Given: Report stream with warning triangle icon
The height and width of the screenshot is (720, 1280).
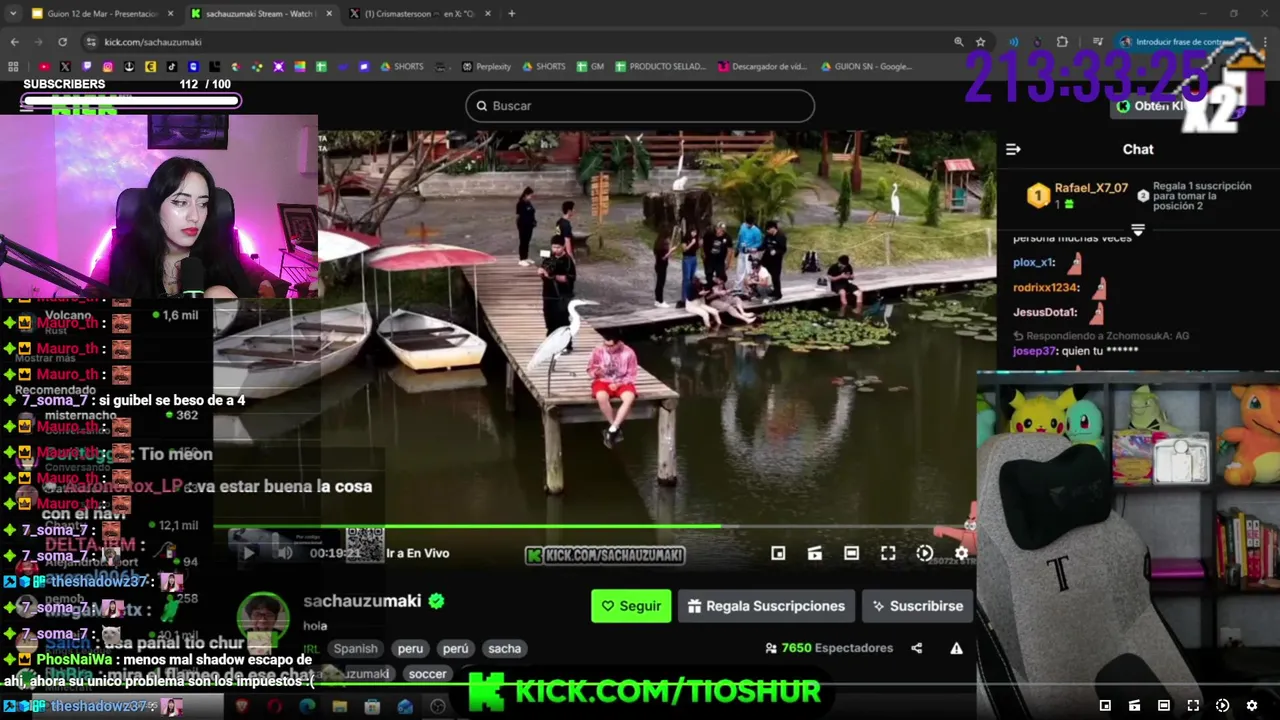Looking at the screenshot, I should (956, 648).
